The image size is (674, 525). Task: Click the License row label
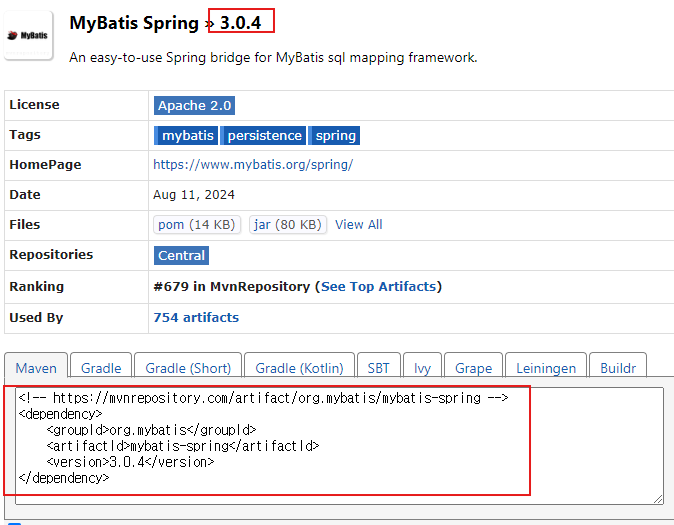[x=34, y=104]
